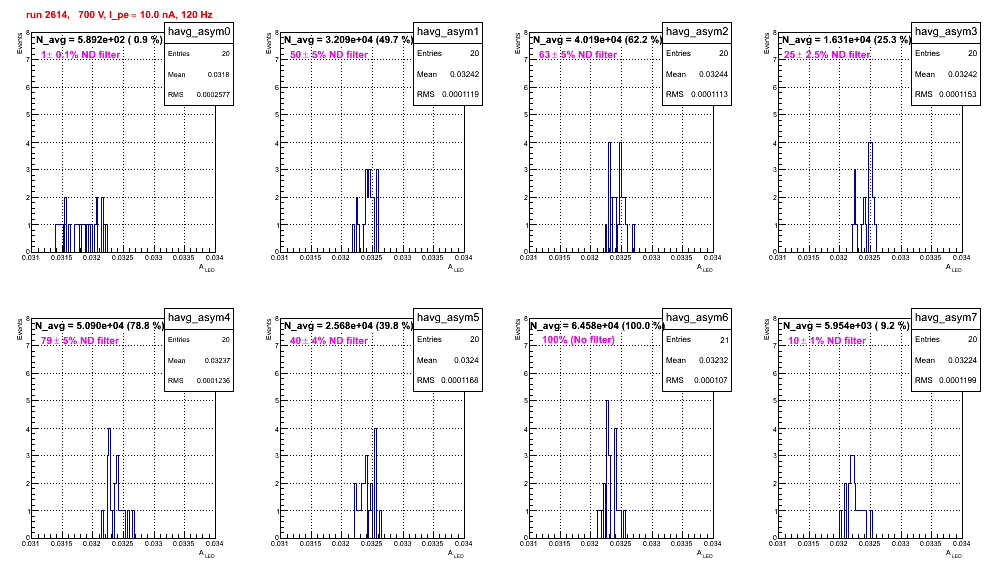Select the N_avg = 4.019e+04 label
Viewport: 996px width, 572px height.
click(x=597, y=40)
